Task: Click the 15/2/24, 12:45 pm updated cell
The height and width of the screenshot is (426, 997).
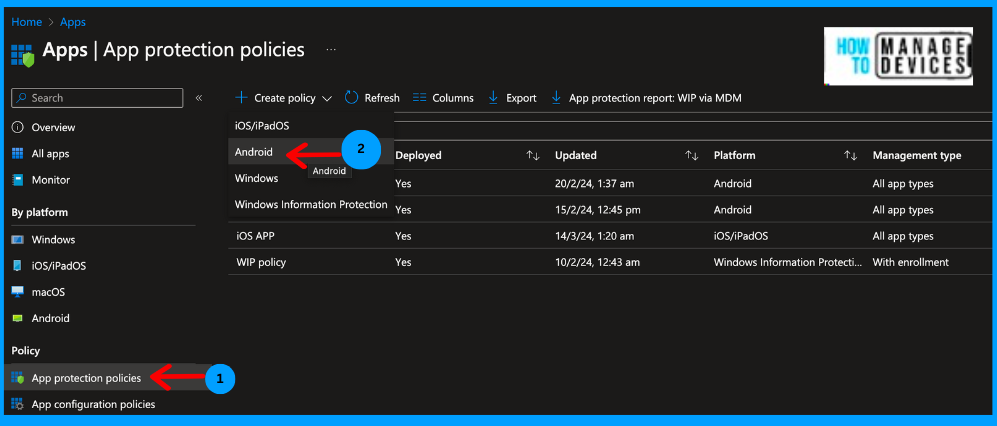Action: coord(598,210)
